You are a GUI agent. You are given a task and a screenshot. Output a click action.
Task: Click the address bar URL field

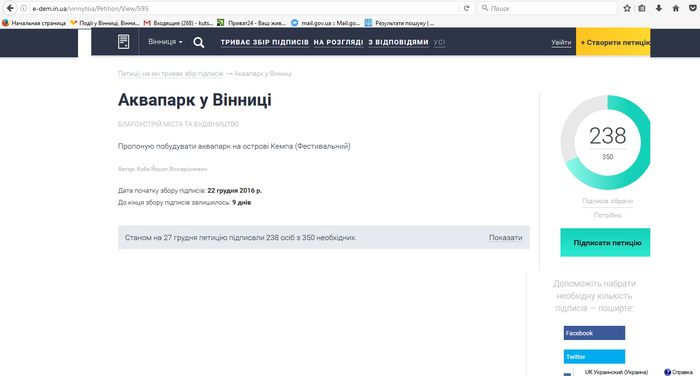pyautogui.click(x=243, y=8)
